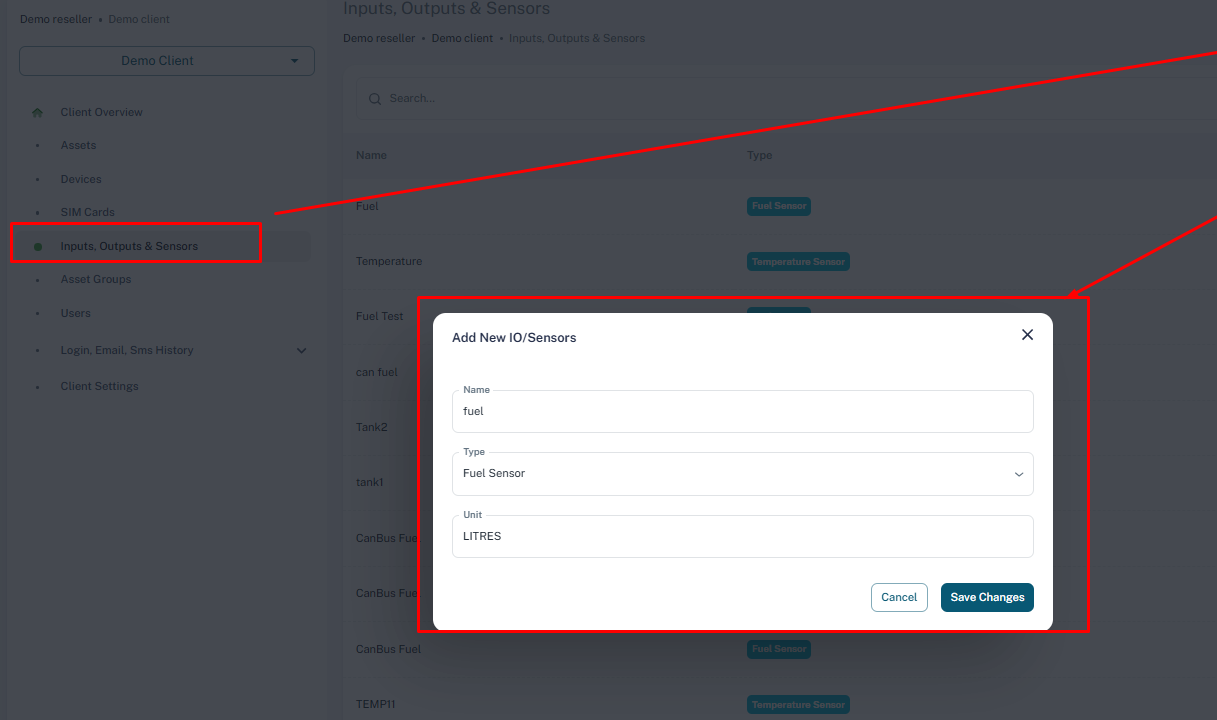
Task: Select SIM Cards menu item
Action: tap(87, 213)
